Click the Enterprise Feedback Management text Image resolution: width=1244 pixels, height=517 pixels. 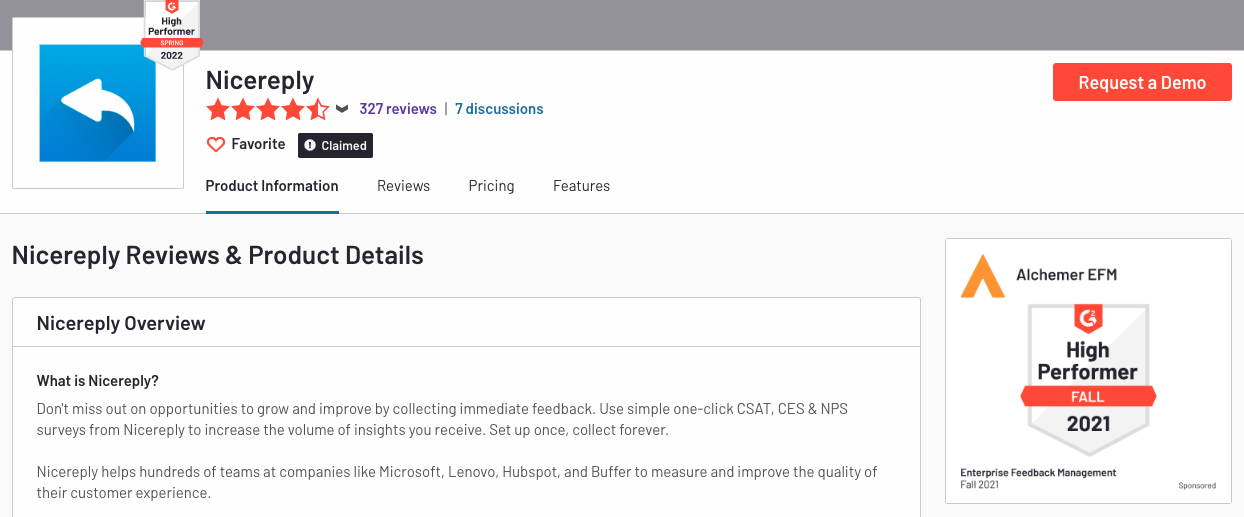[x=1038, y=472]
